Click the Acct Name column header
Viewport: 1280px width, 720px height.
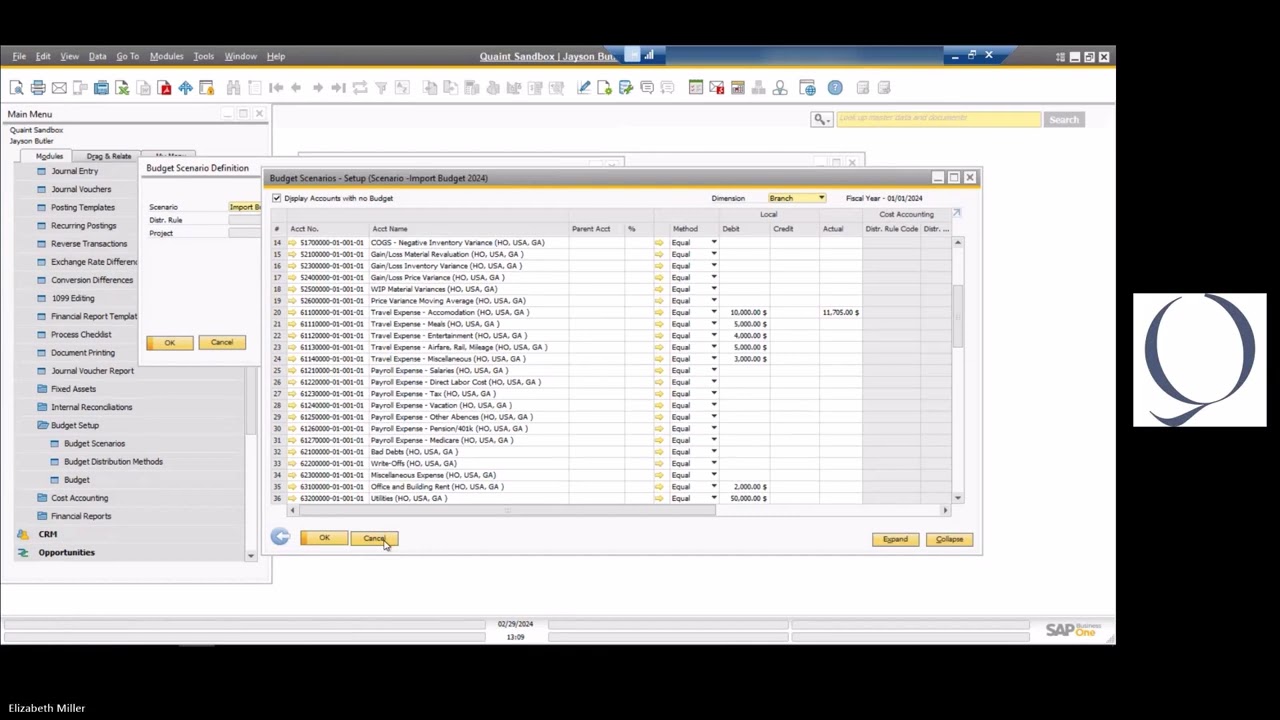390,229
